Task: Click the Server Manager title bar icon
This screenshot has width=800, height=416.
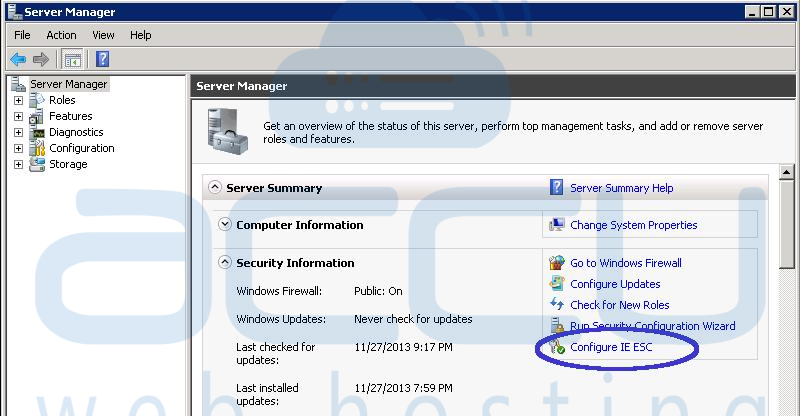Action: pos(14,11)
